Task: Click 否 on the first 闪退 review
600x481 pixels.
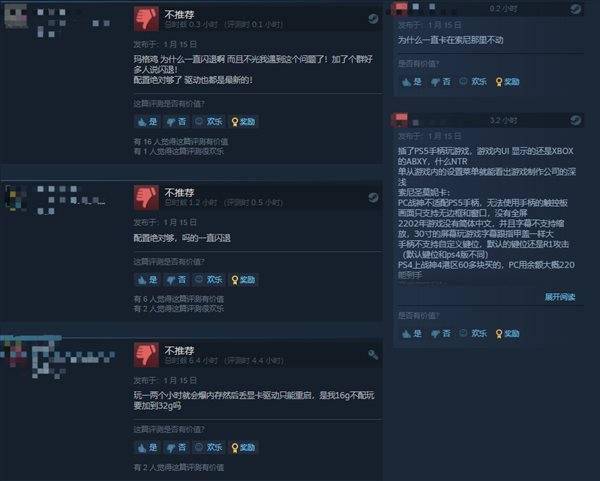Action: (176, 122)
